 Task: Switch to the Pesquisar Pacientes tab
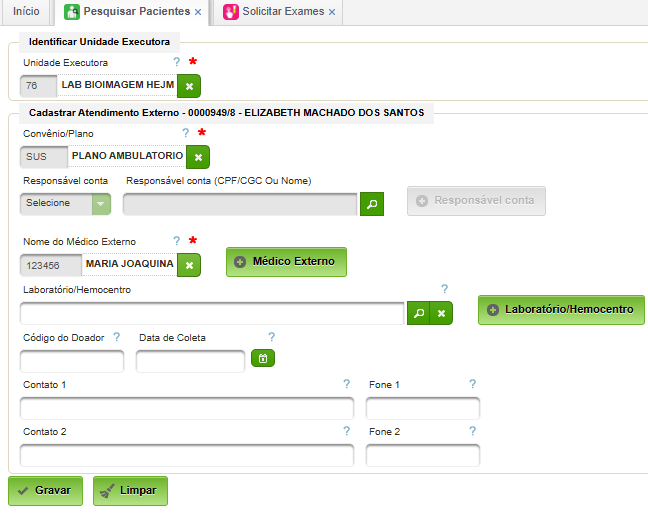tap(132, 12)
